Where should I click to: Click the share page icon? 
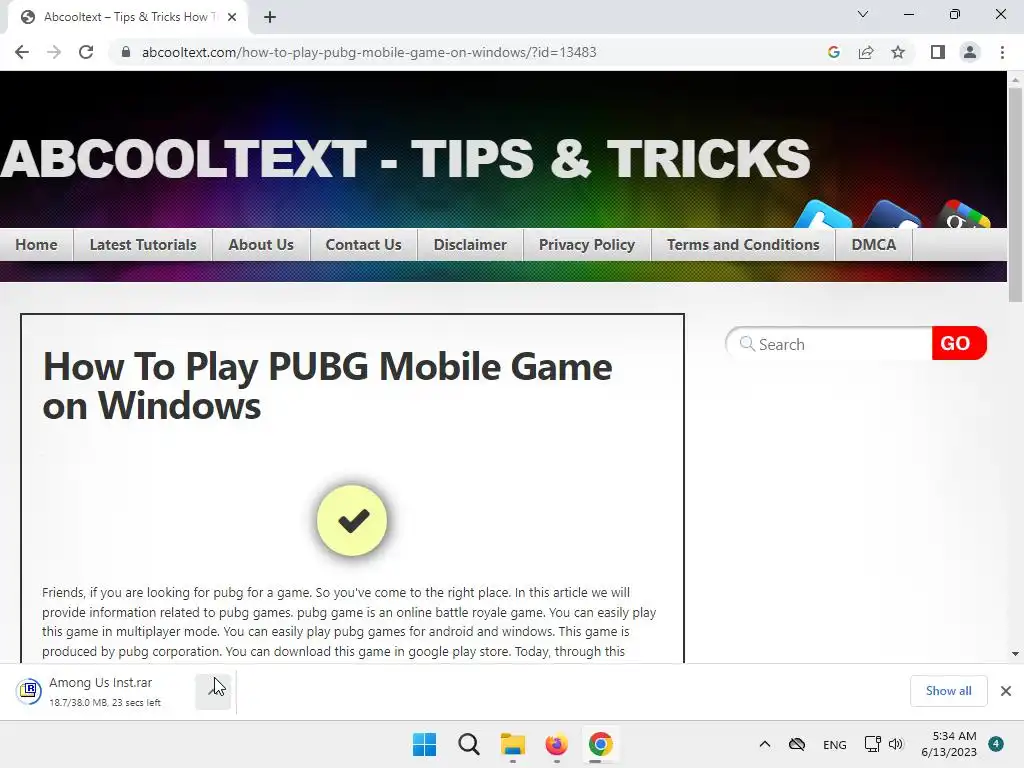[x=866, y=52]
